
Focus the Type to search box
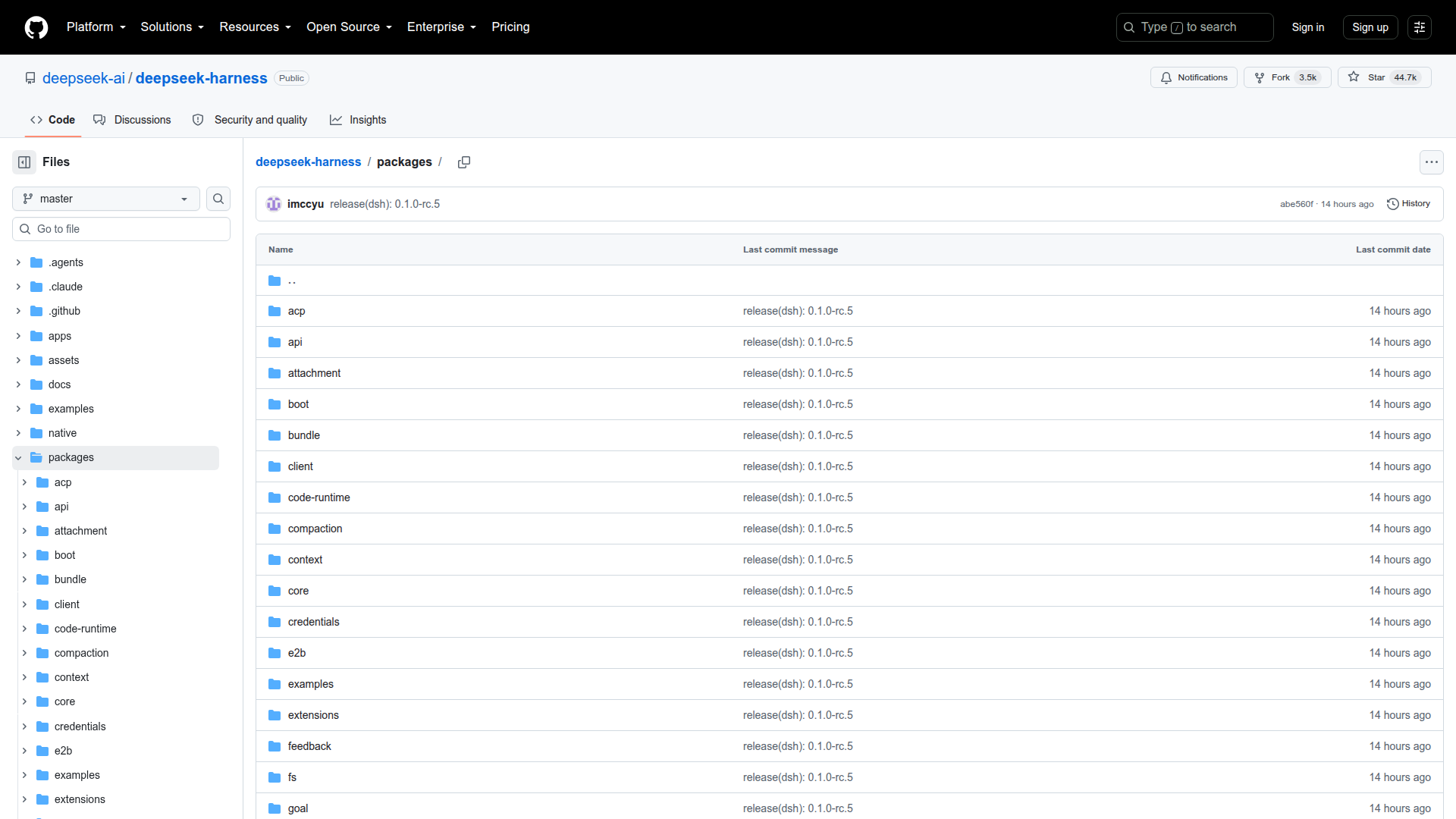point(1194,27)
